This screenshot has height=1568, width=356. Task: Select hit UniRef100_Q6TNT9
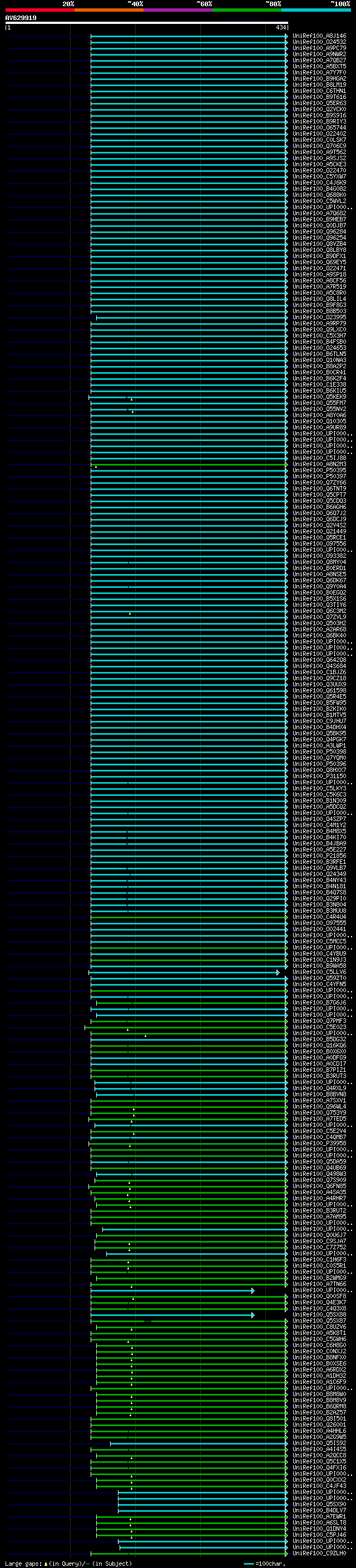pos(319,489)
